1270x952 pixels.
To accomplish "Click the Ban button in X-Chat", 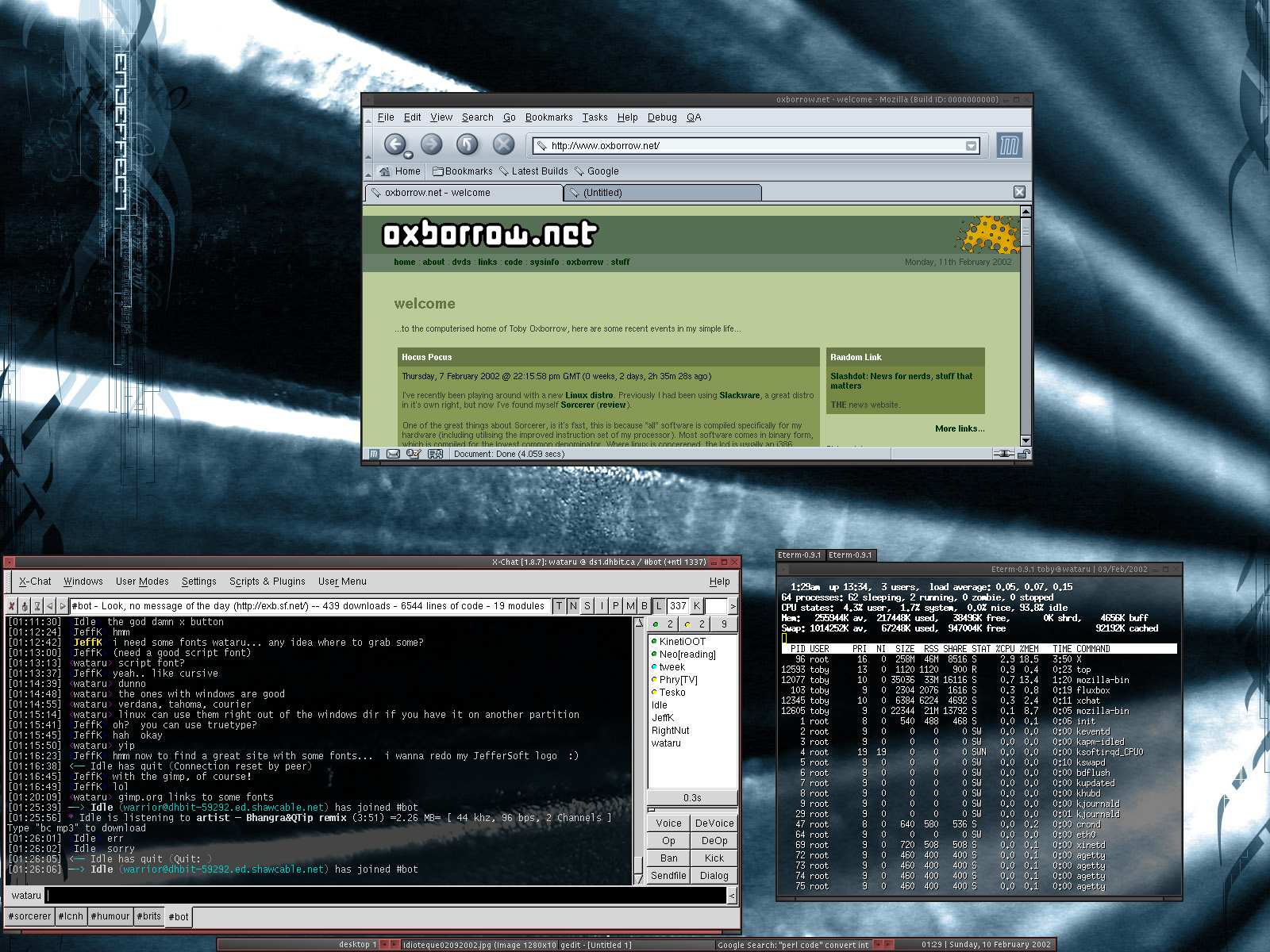I will 669,858.
